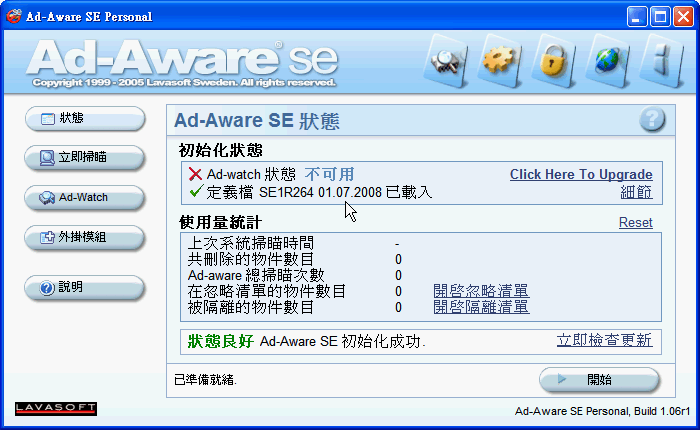Click the 開始 start button
The width and height of the screenshot is (700, 430).
[599, 380]
